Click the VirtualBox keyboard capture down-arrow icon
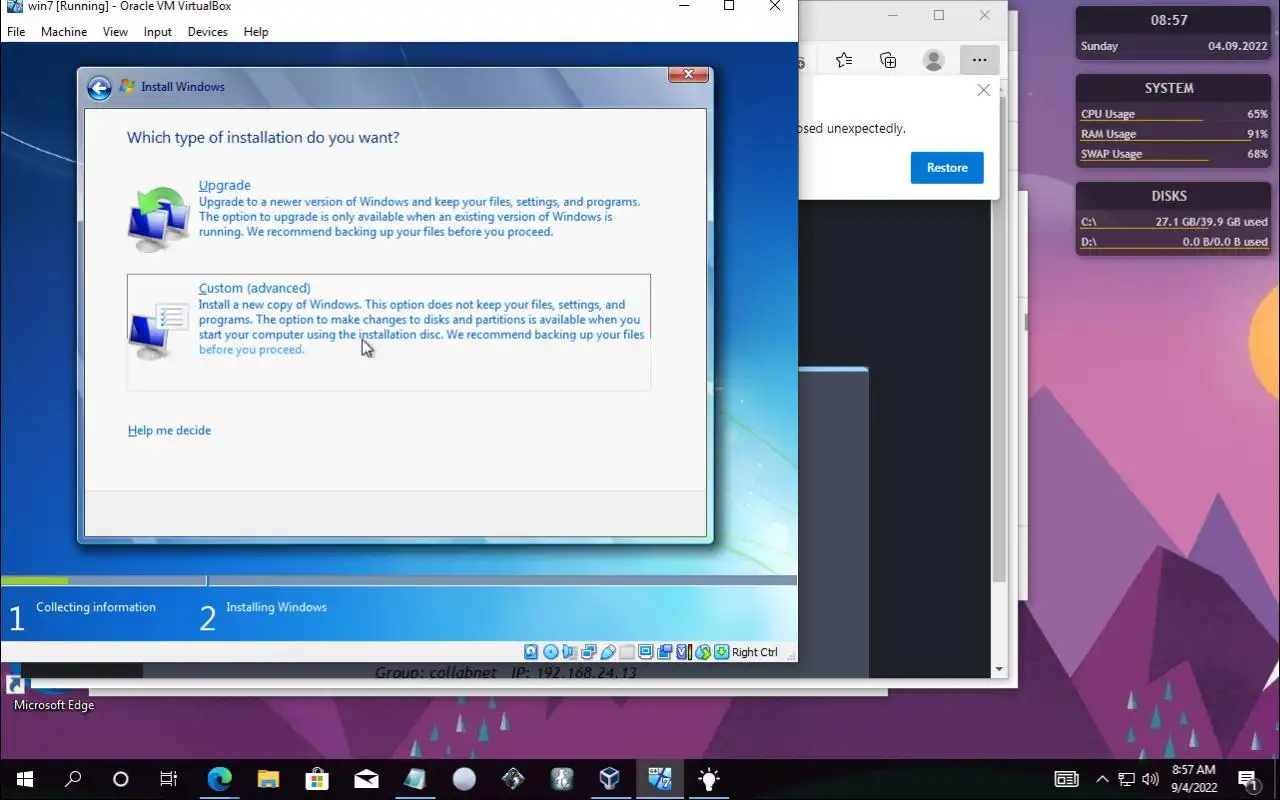 point(721,652)
